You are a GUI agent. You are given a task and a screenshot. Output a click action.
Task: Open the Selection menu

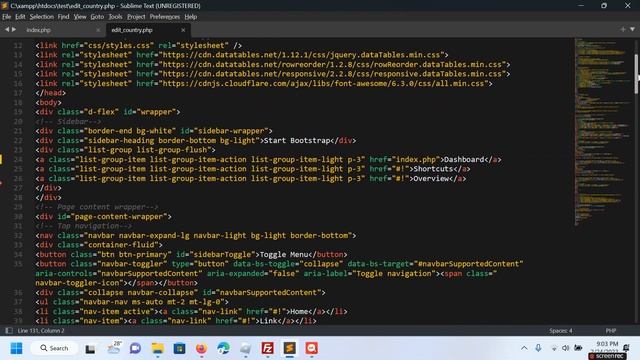point(42,17)
